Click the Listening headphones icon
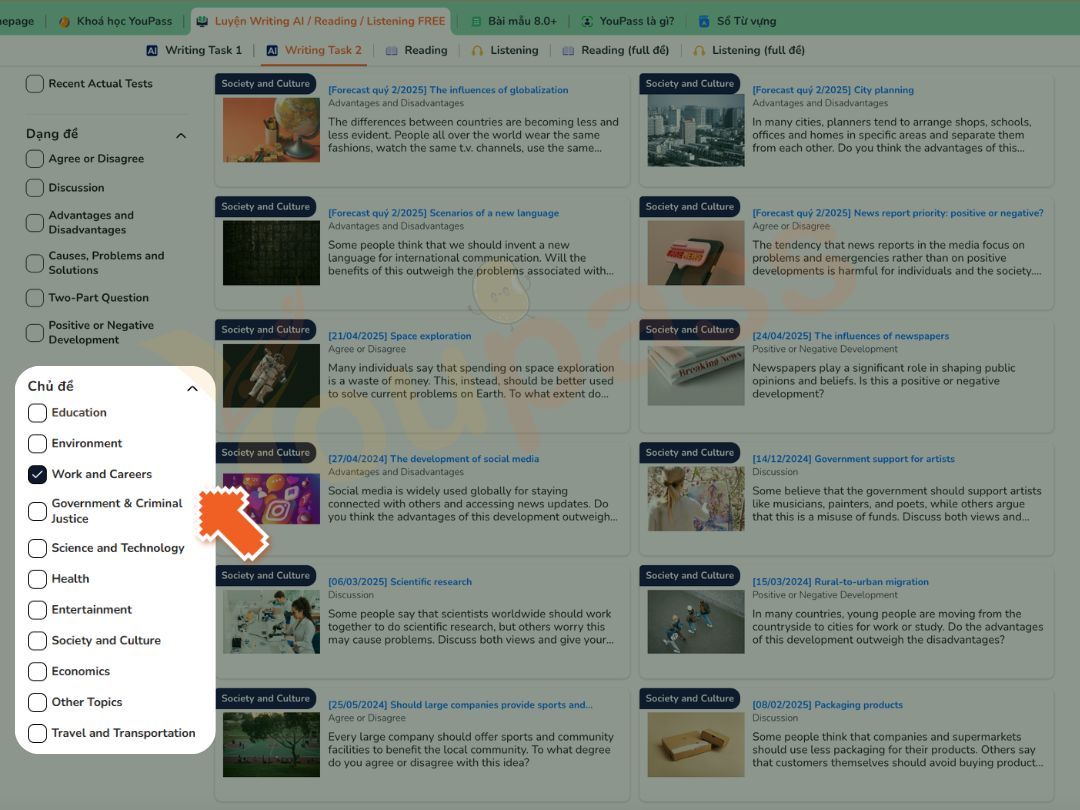The width and height of the screenshot is (1080, 810). pyautogui.click(x=477, y=50)
